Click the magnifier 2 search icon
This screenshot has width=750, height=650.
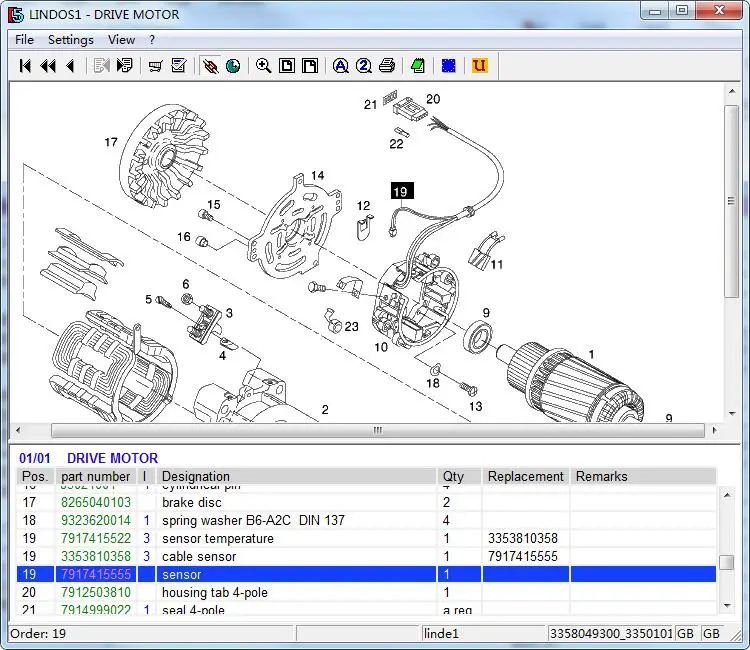coord(364,66)
